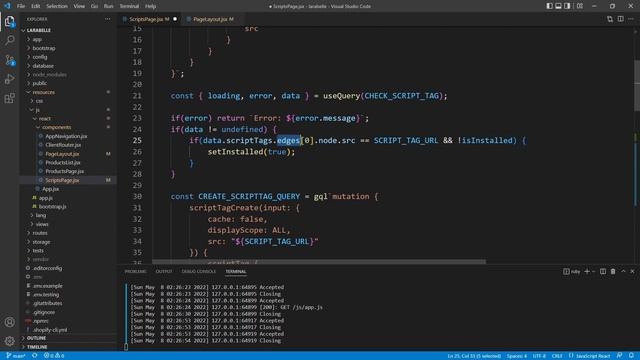The width and height of the screenshot is (640, 360).
Task: Expand the OUTLINE section
Action: point(36,338)
